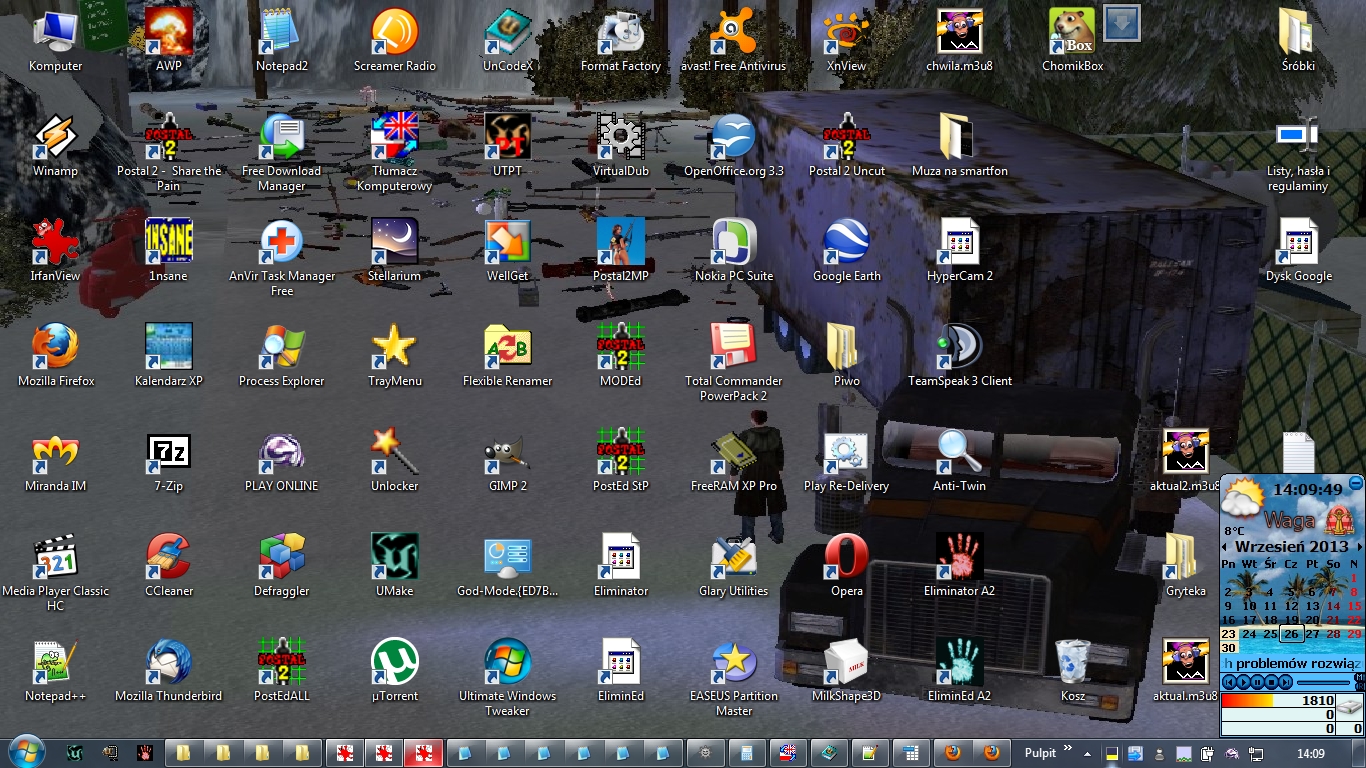Launch OpenOffice.org 3.3
This screenshot has height=768, width=1366.
(x=733, y=145)
